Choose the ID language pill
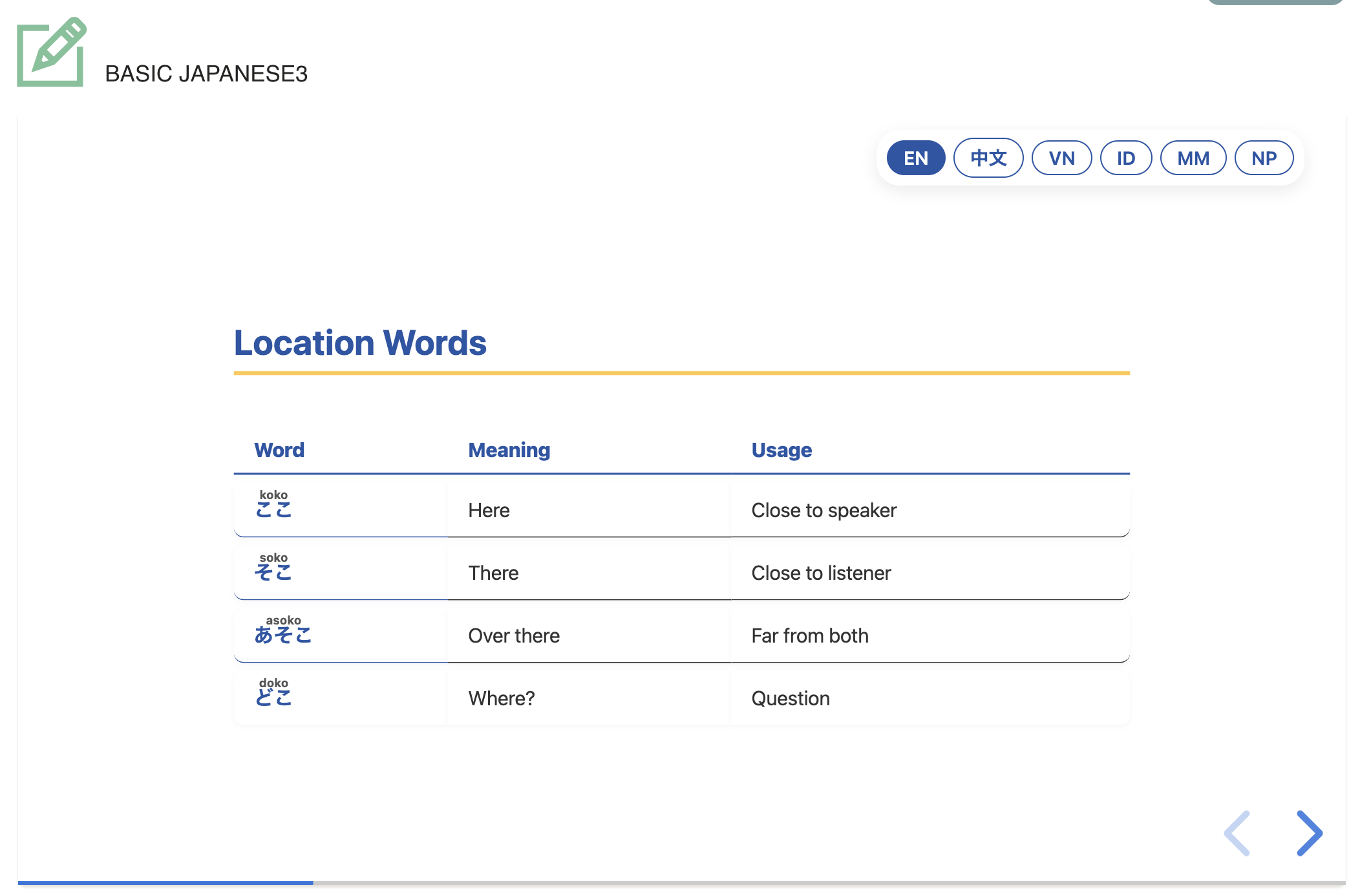The width and height of the screenshot is (1360, 896). pyautogui.click(x=1125, y=158)
